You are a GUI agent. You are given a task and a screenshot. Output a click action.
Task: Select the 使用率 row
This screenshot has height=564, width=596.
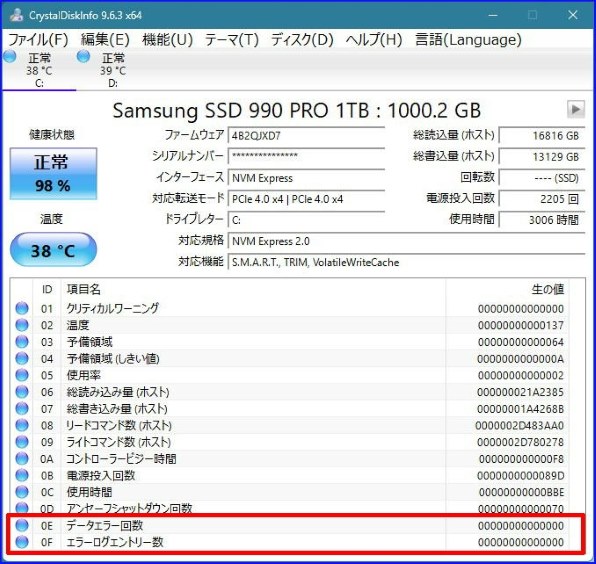tap(290, 375)
